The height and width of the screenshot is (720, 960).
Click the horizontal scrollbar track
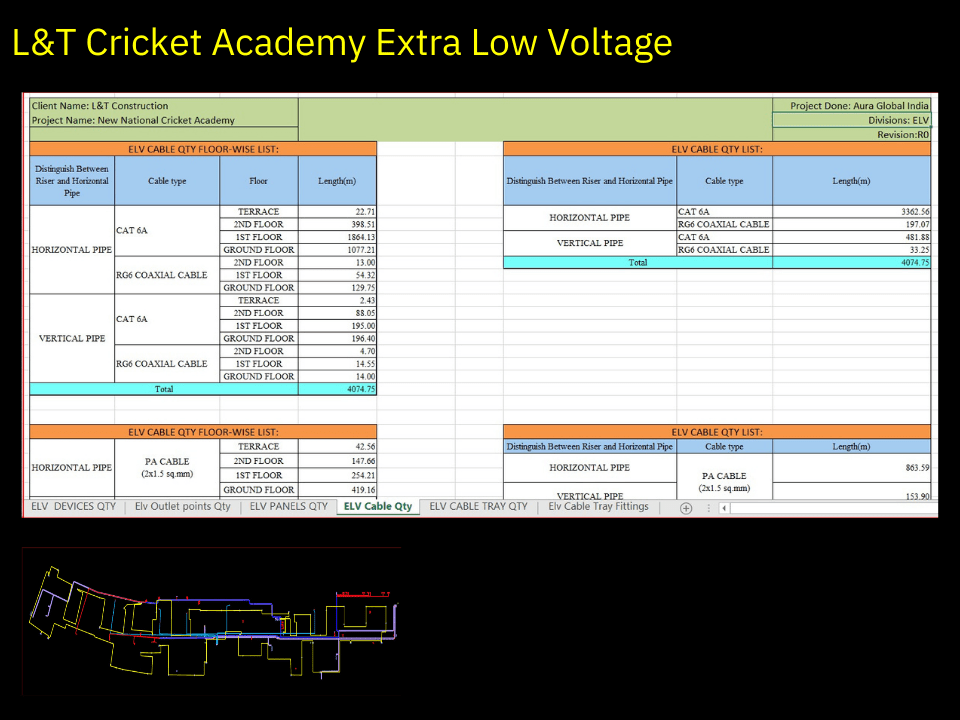click(833, 508)
